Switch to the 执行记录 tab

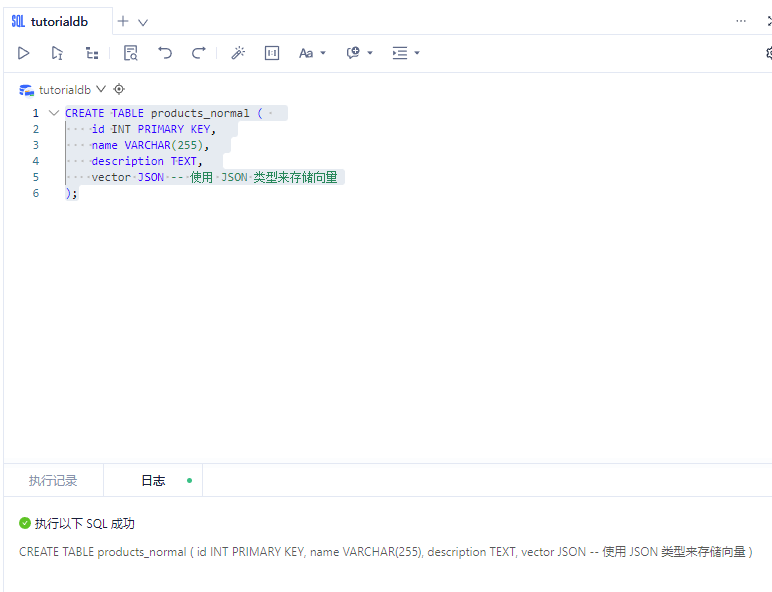coord(53,480)
